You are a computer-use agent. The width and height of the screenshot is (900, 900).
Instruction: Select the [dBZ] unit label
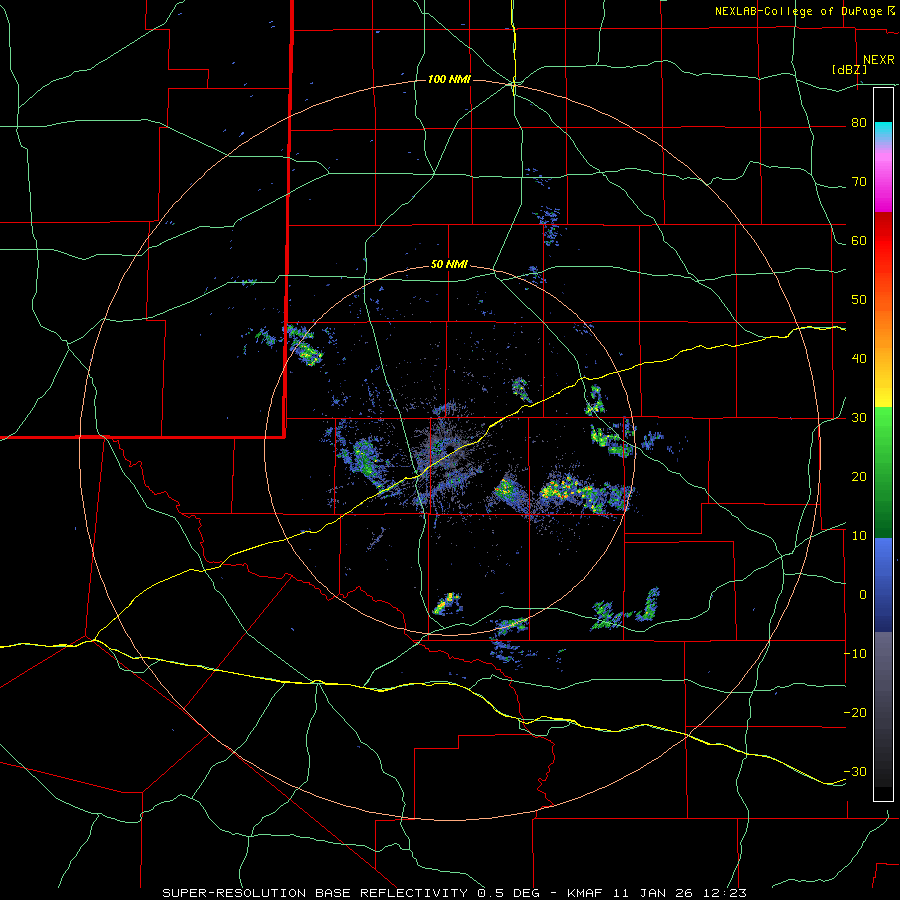click(x=849, y=70)
